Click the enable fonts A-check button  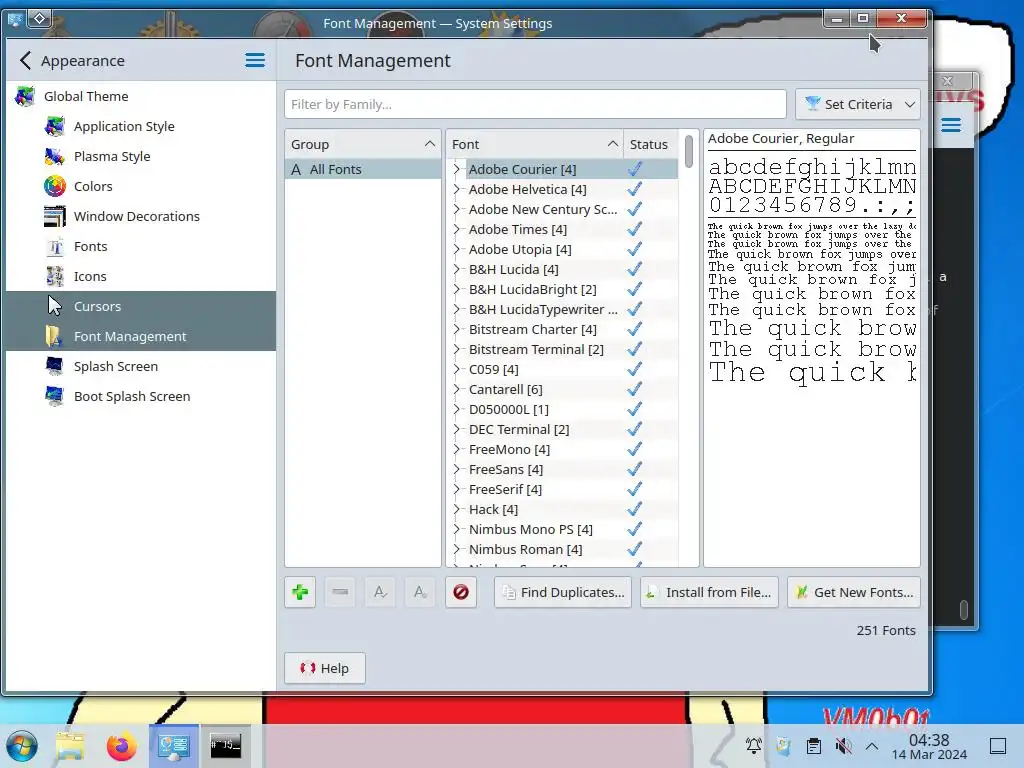[380, 592]
